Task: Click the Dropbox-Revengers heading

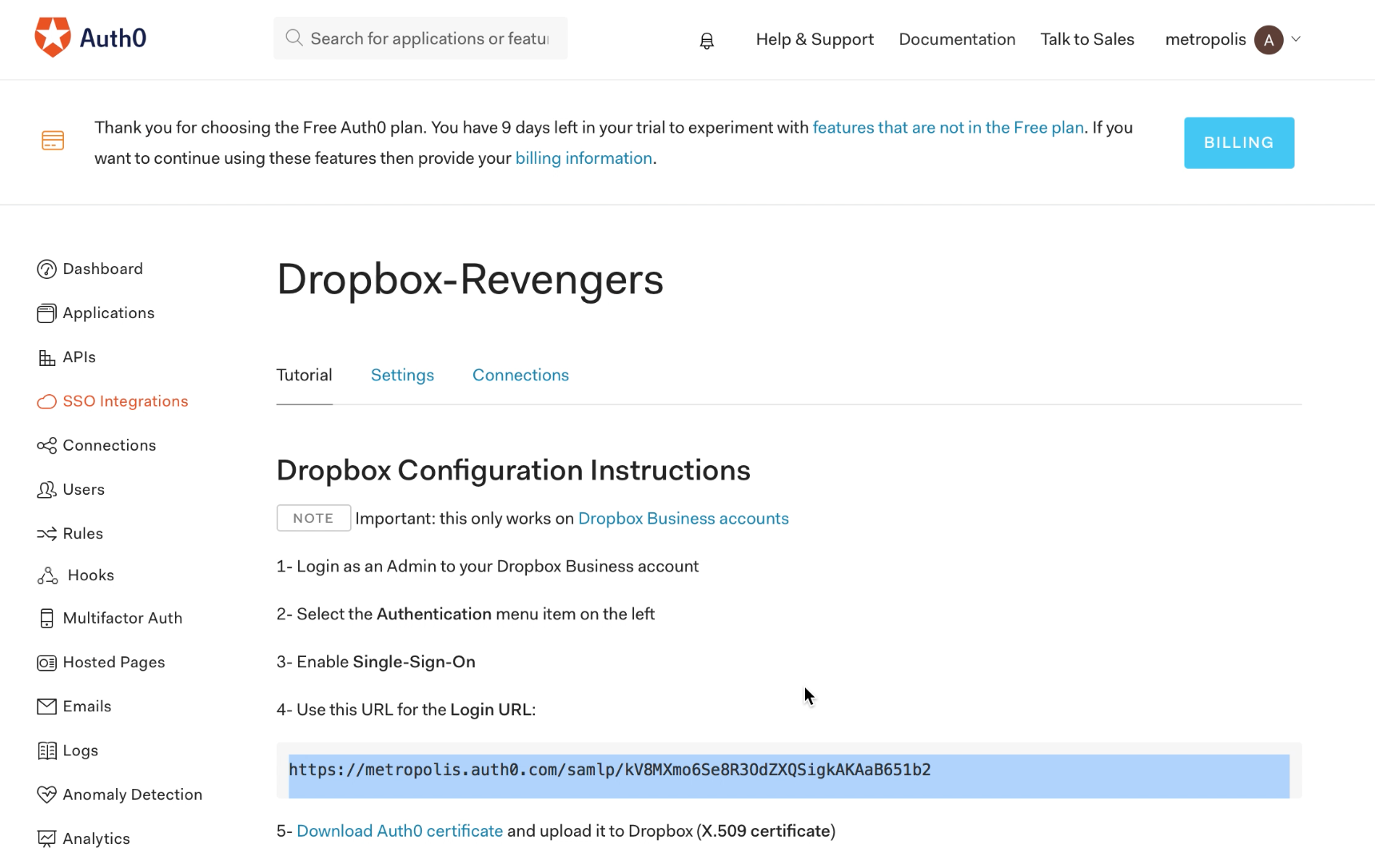Action: pos(470,280)
